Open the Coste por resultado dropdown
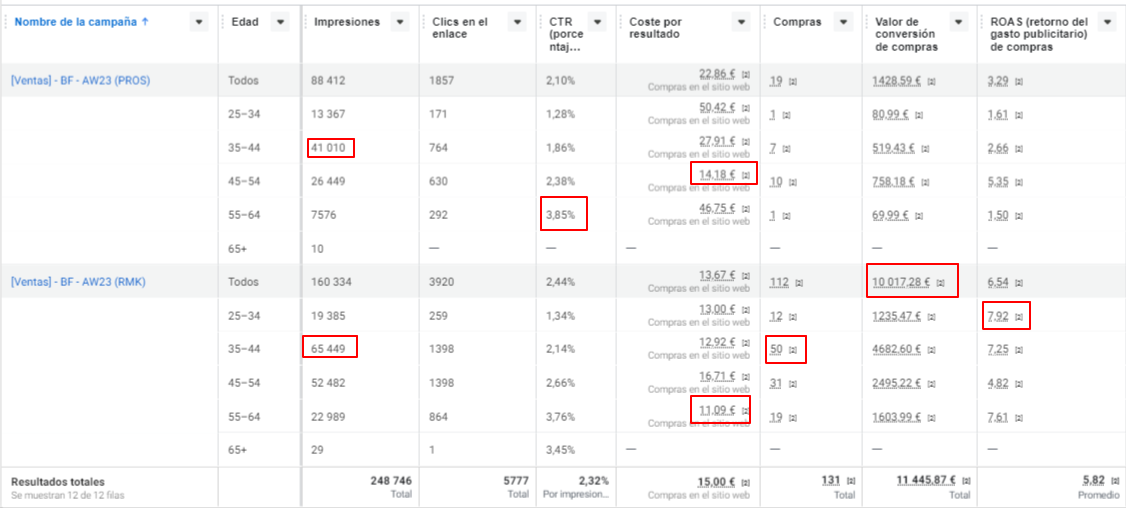1126x508 pixels. pos(741,22)
